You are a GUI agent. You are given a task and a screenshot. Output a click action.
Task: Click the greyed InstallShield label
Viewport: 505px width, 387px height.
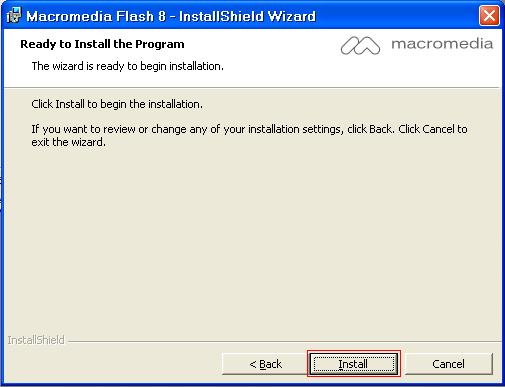click(x=36, y=340)
